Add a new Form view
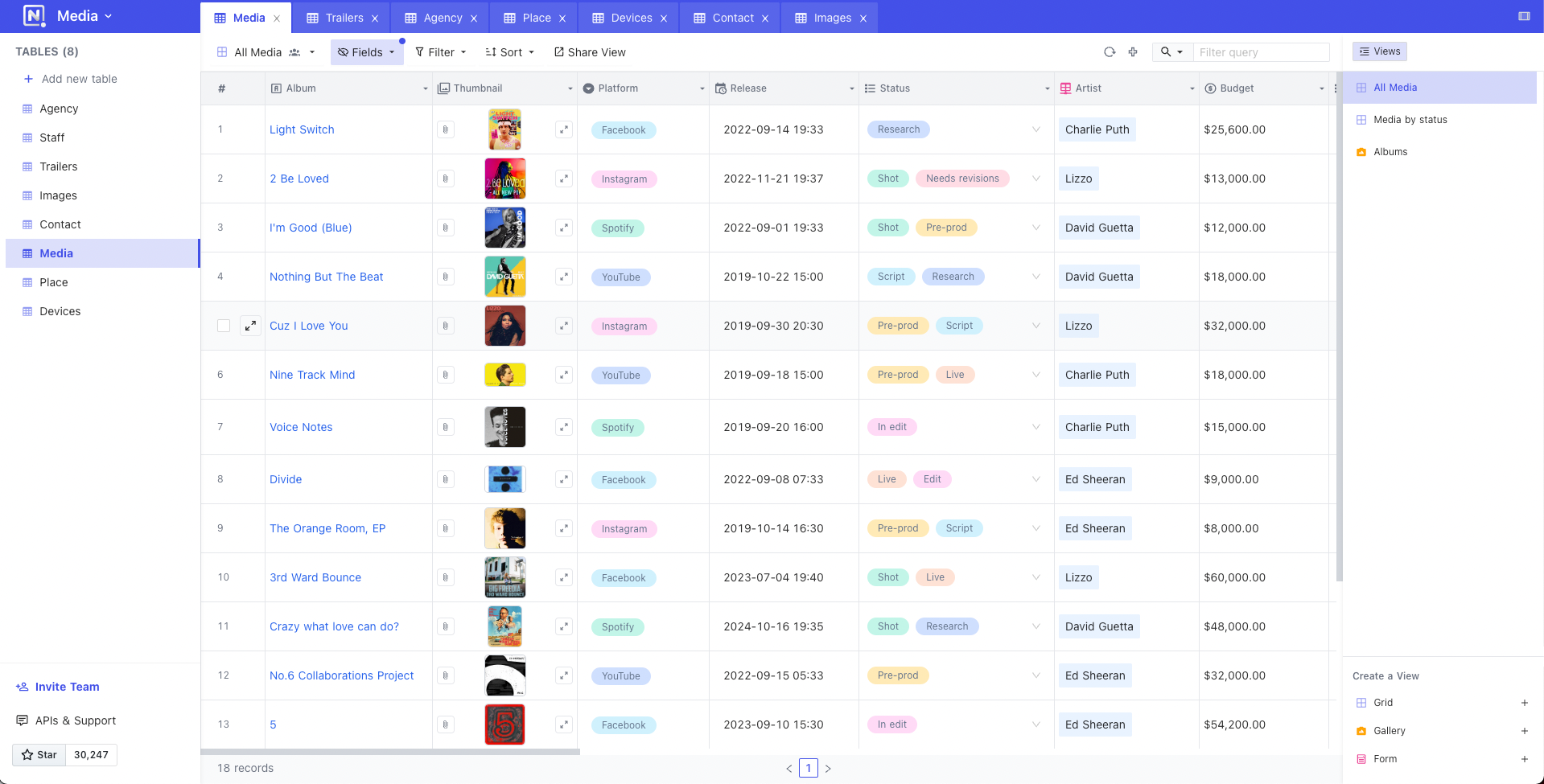 coord(1525,758)
